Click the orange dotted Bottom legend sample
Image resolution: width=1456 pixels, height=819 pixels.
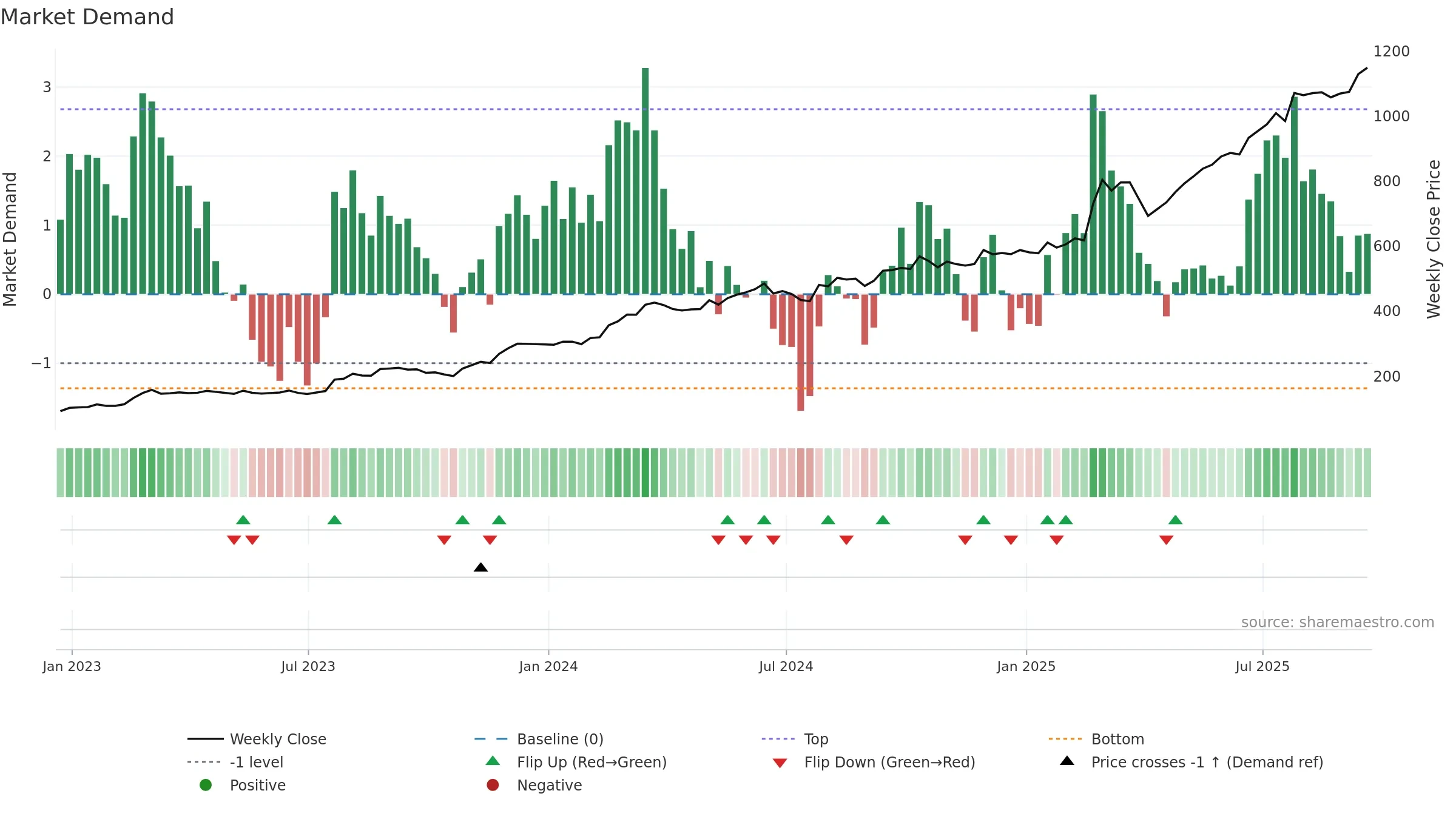point(1065,739)
